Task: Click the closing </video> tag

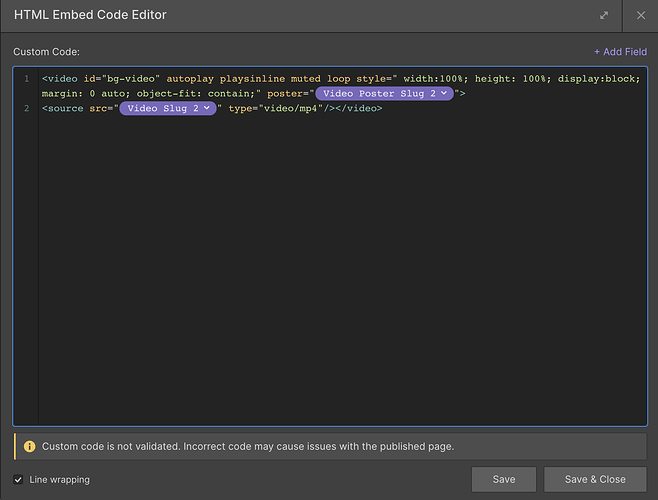Action: 359,108
